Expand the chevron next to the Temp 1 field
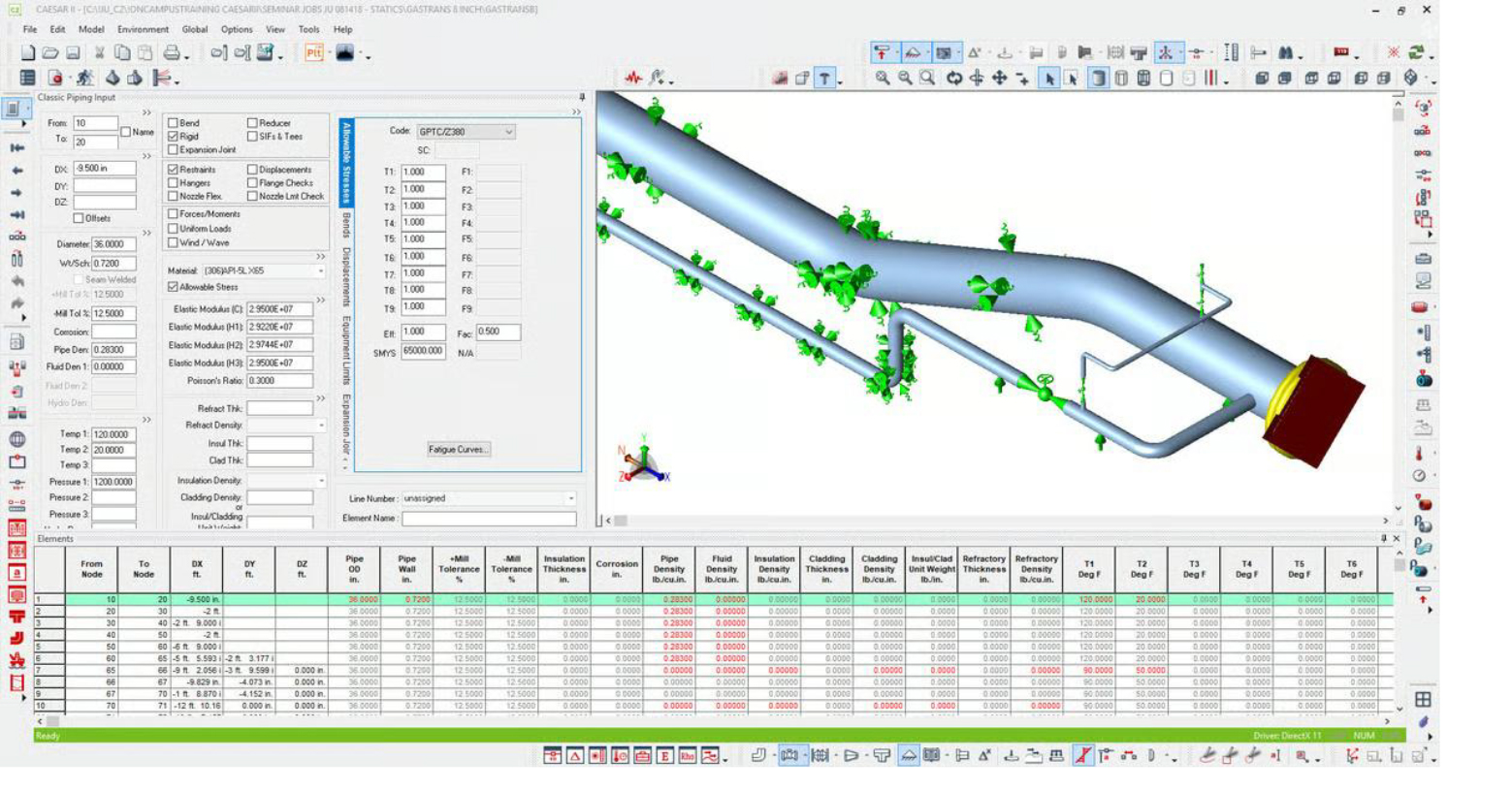The height and width of the screenshot is (792, 1512). click(x=147, y=420)
